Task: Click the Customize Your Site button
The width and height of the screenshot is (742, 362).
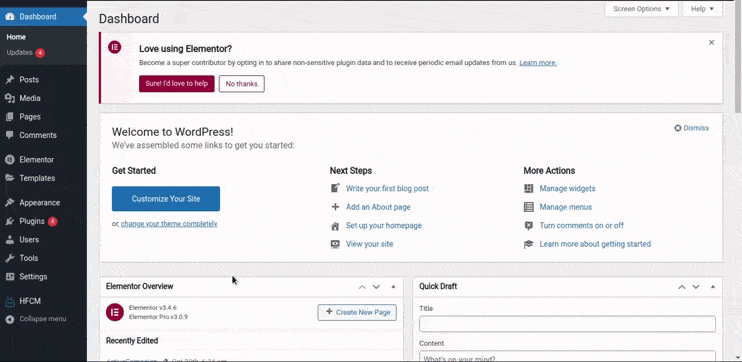Action: click(166, 199)
